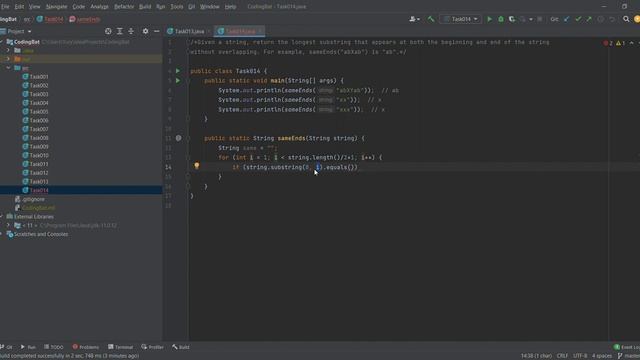Click the Git push arrow icon
This screenshot has height=360, width=640.
[589, 19]
